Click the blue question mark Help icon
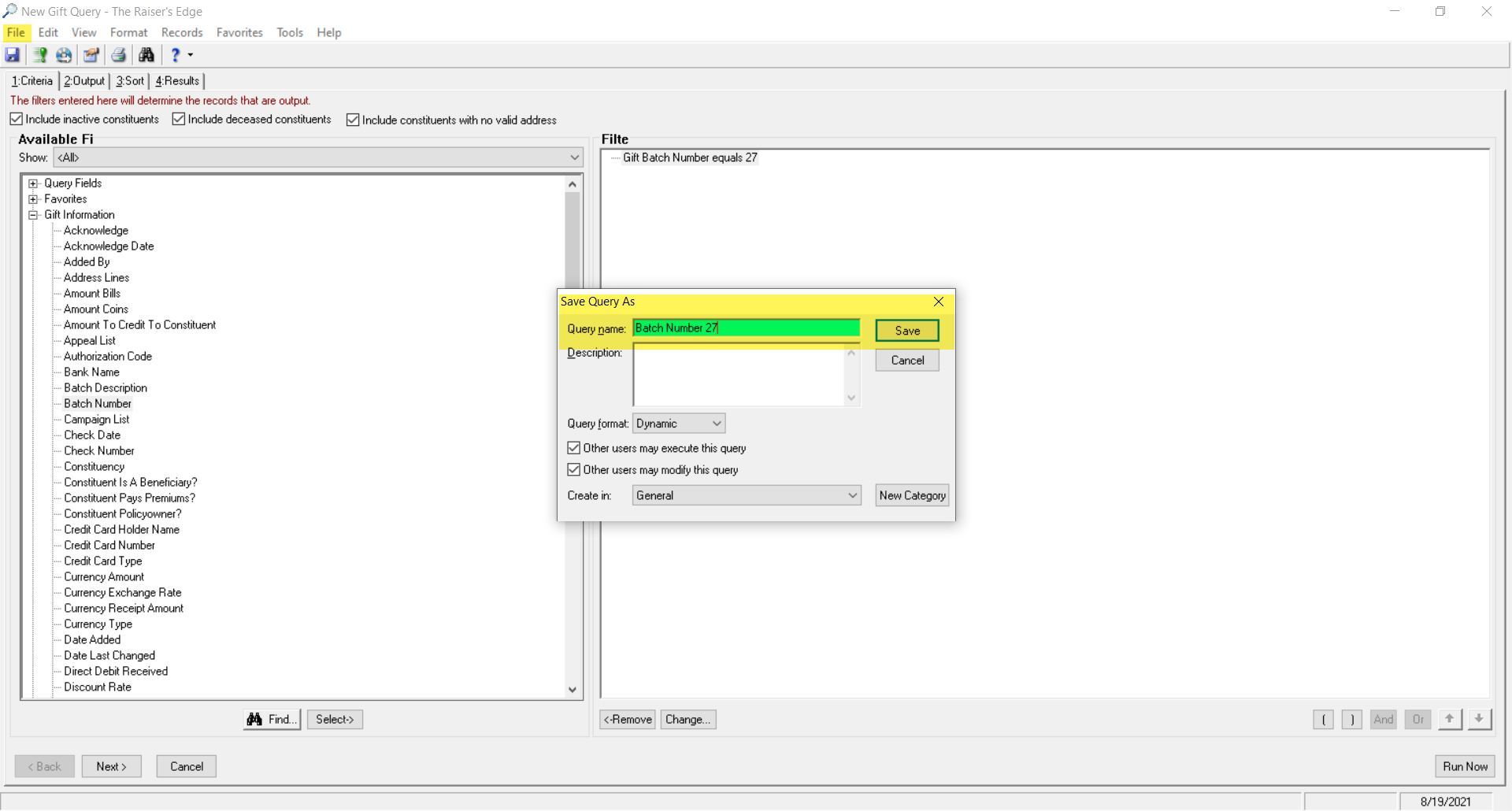1512x811 pixels. [176, 55]
